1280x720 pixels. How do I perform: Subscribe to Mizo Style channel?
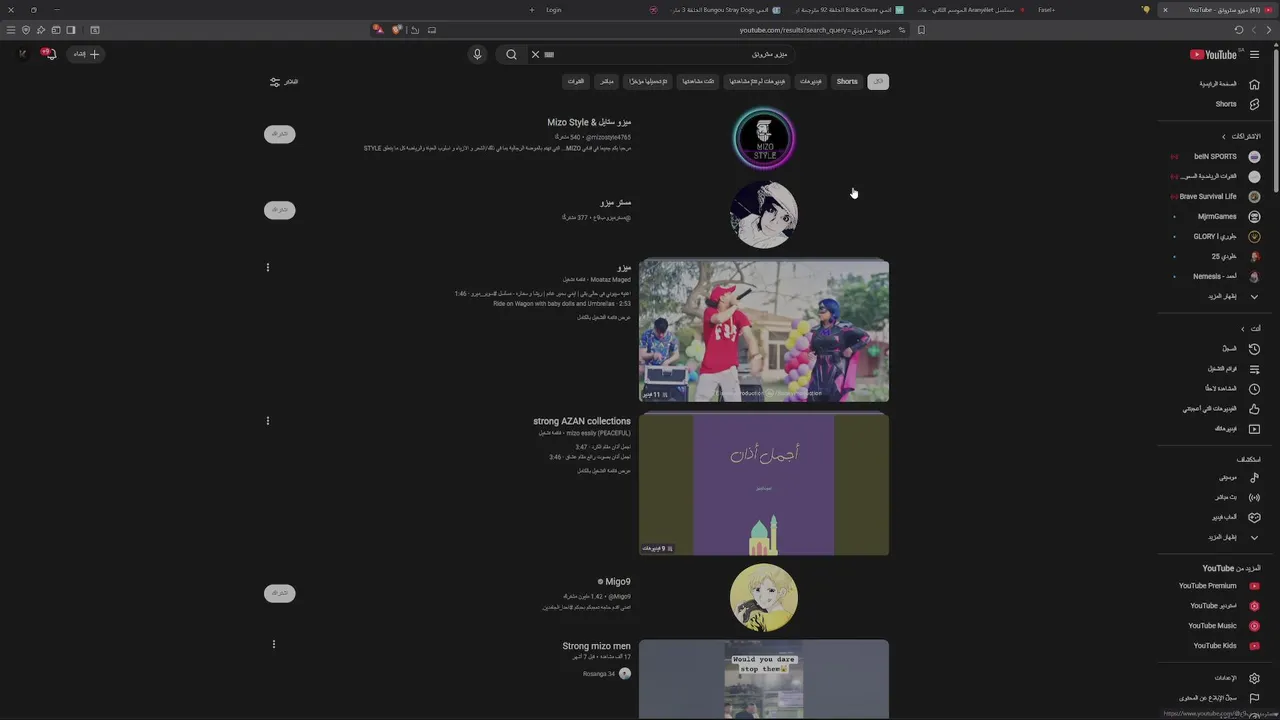click(x=279, y=134)
